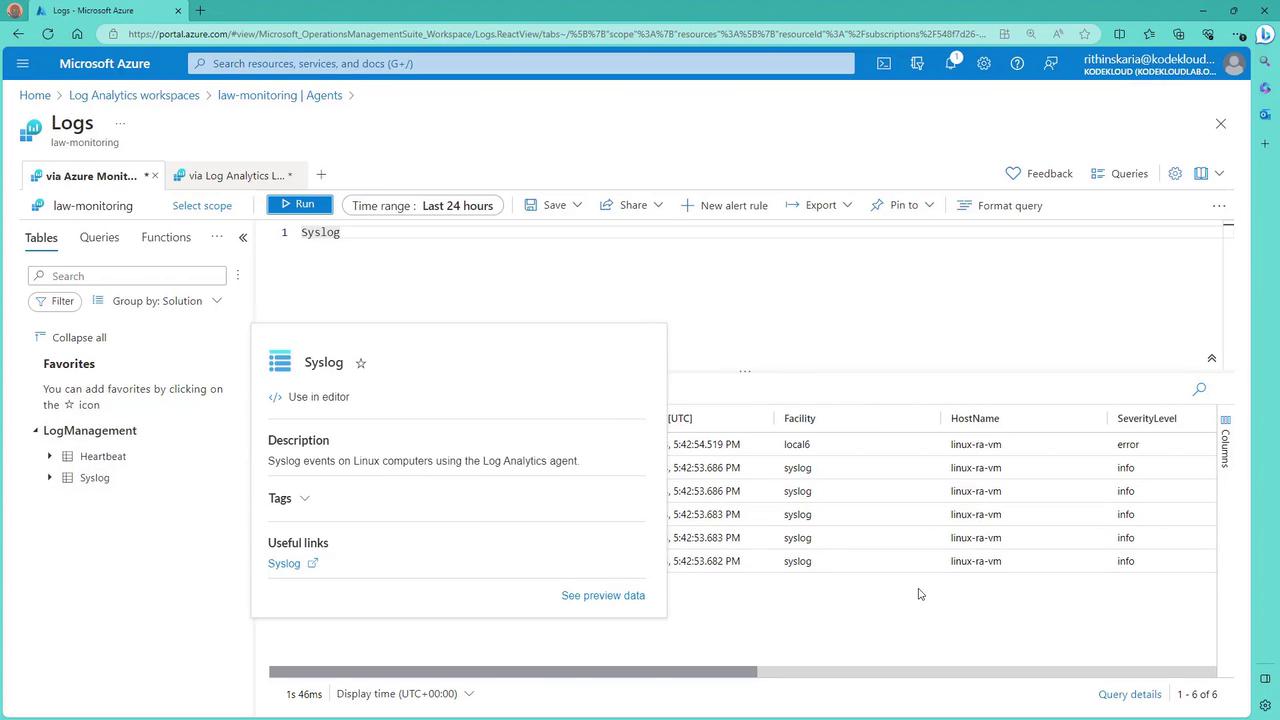The height and width of the screenshot is (720, 1280).
Task: Expand the Heartbeat table node
Action: click(x=49, y=456)
